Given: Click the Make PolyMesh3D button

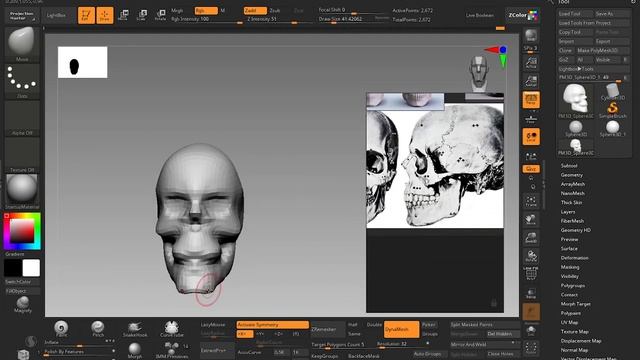Looking at the screenshot, I should [602, 51].
